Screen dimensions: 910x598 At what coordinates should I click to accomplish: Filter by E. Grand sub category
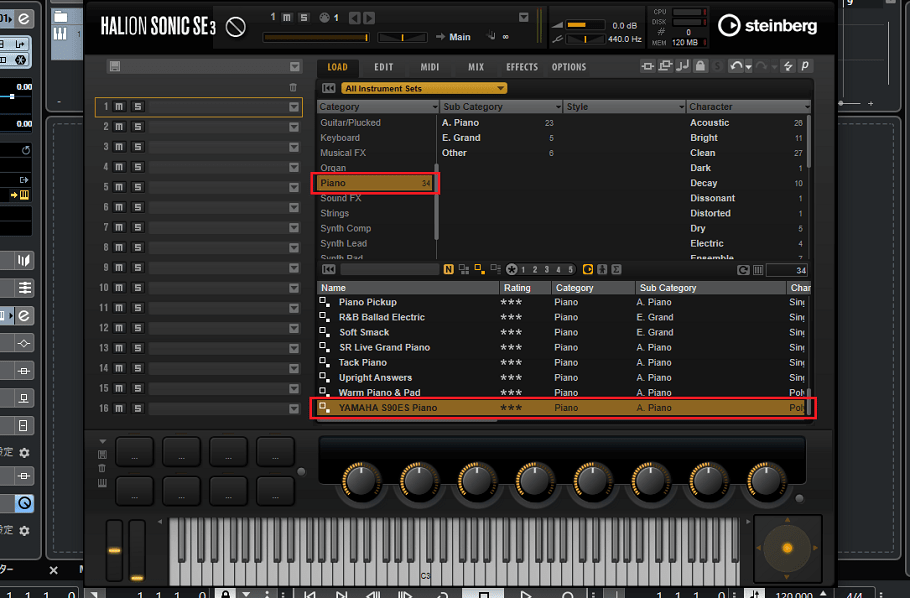coord(461,138)
